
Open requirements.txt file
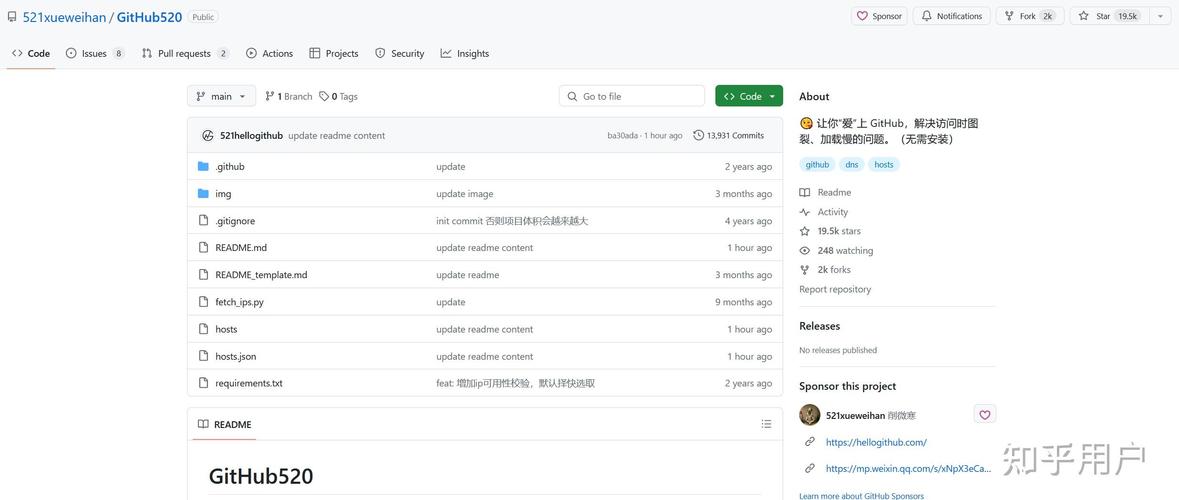click(249, 383)
